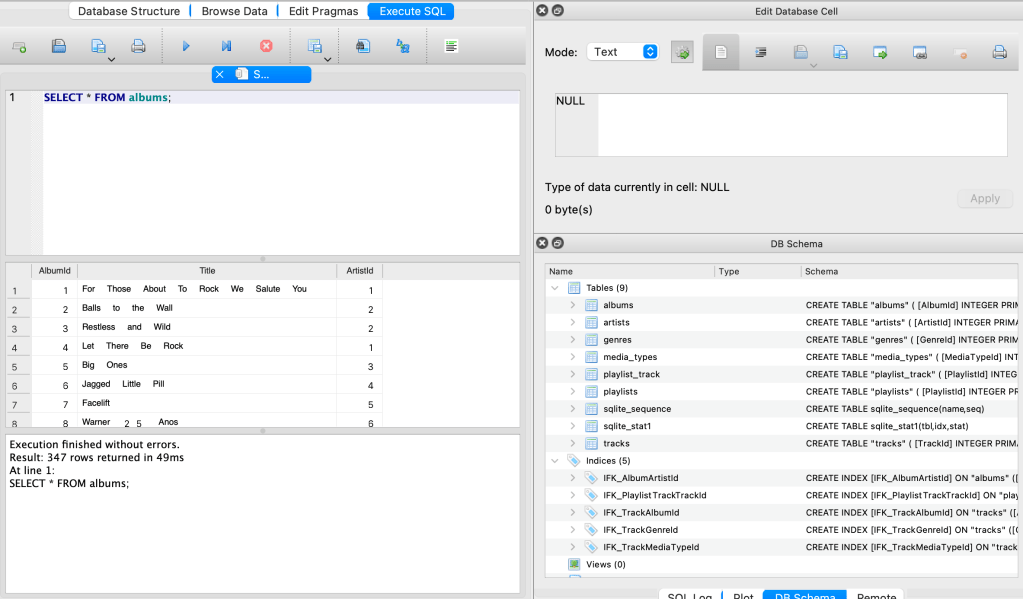Close the SQL editor tab
1023x599 pixels.
coord(220,74)
